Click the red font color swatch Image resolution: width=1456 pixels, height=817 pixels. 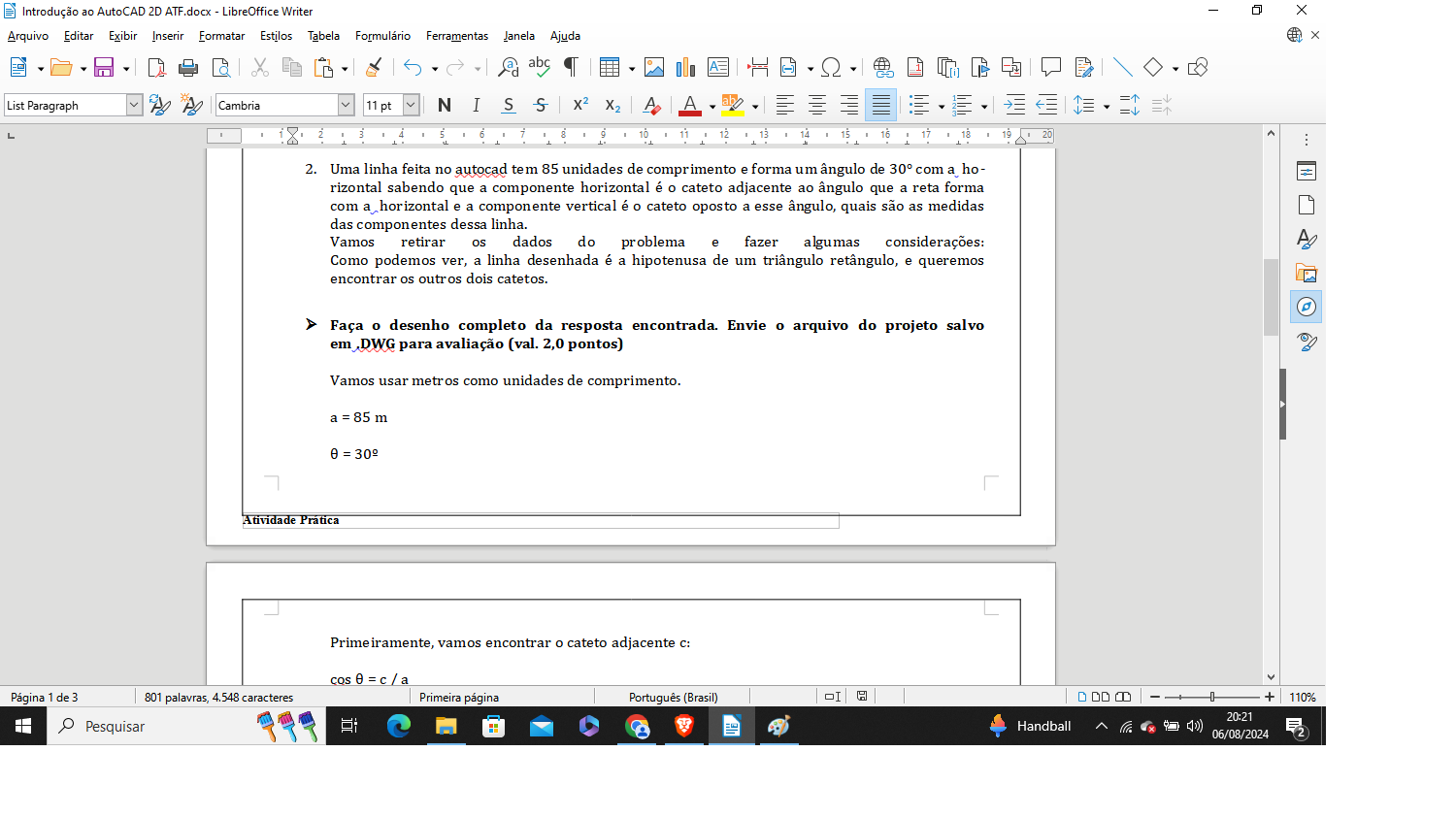(x=690, y=105)
